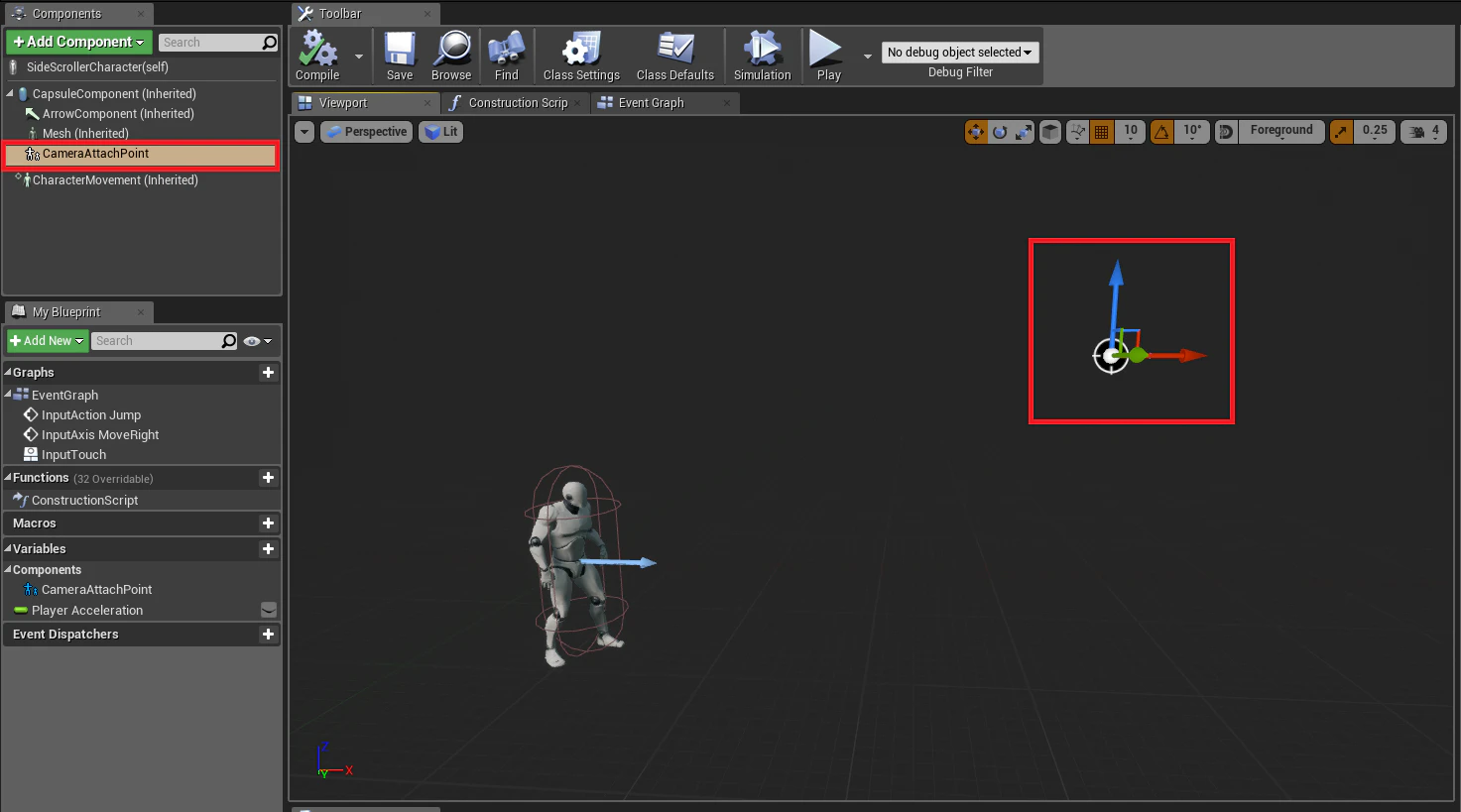Toggle grid snapping in viewport toolbar
The image size is (1461, 812).
click(x=1101, y=132)
